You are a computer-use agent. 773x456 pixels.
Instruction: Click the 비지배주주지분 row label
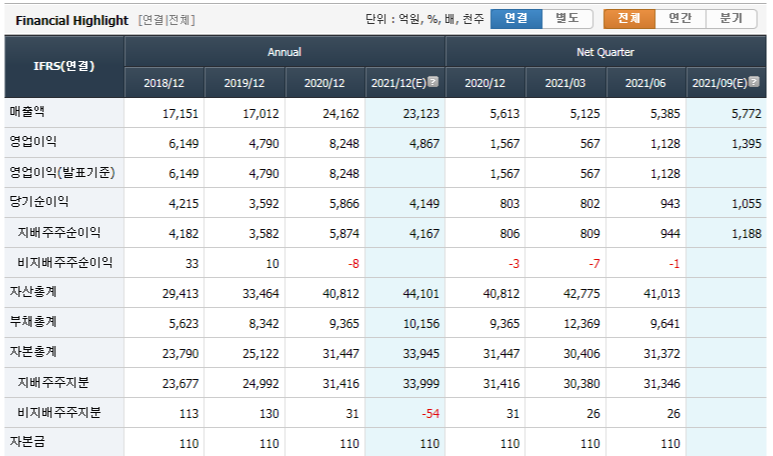click(x=59, y=413)
